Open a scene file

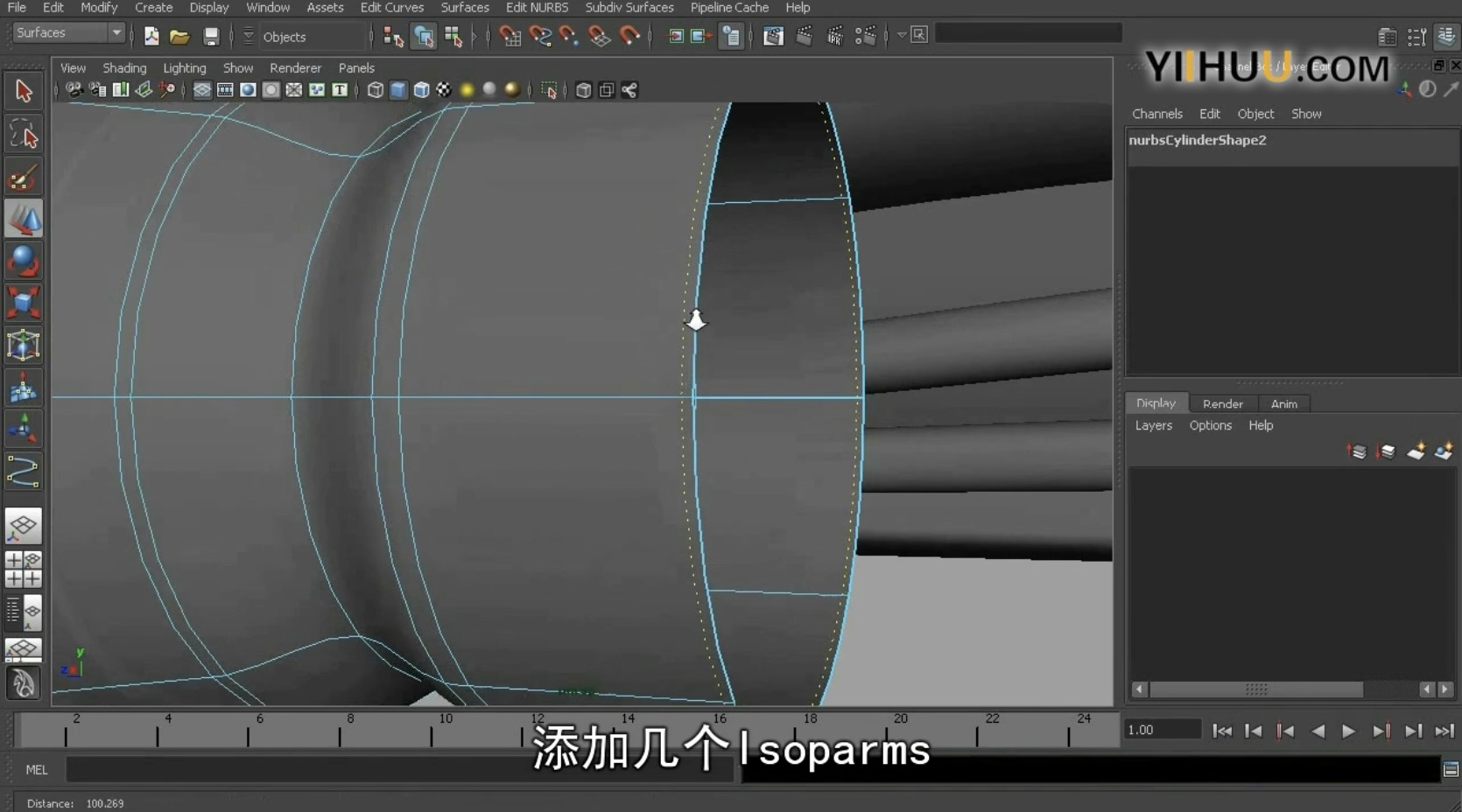coord(180,36)
